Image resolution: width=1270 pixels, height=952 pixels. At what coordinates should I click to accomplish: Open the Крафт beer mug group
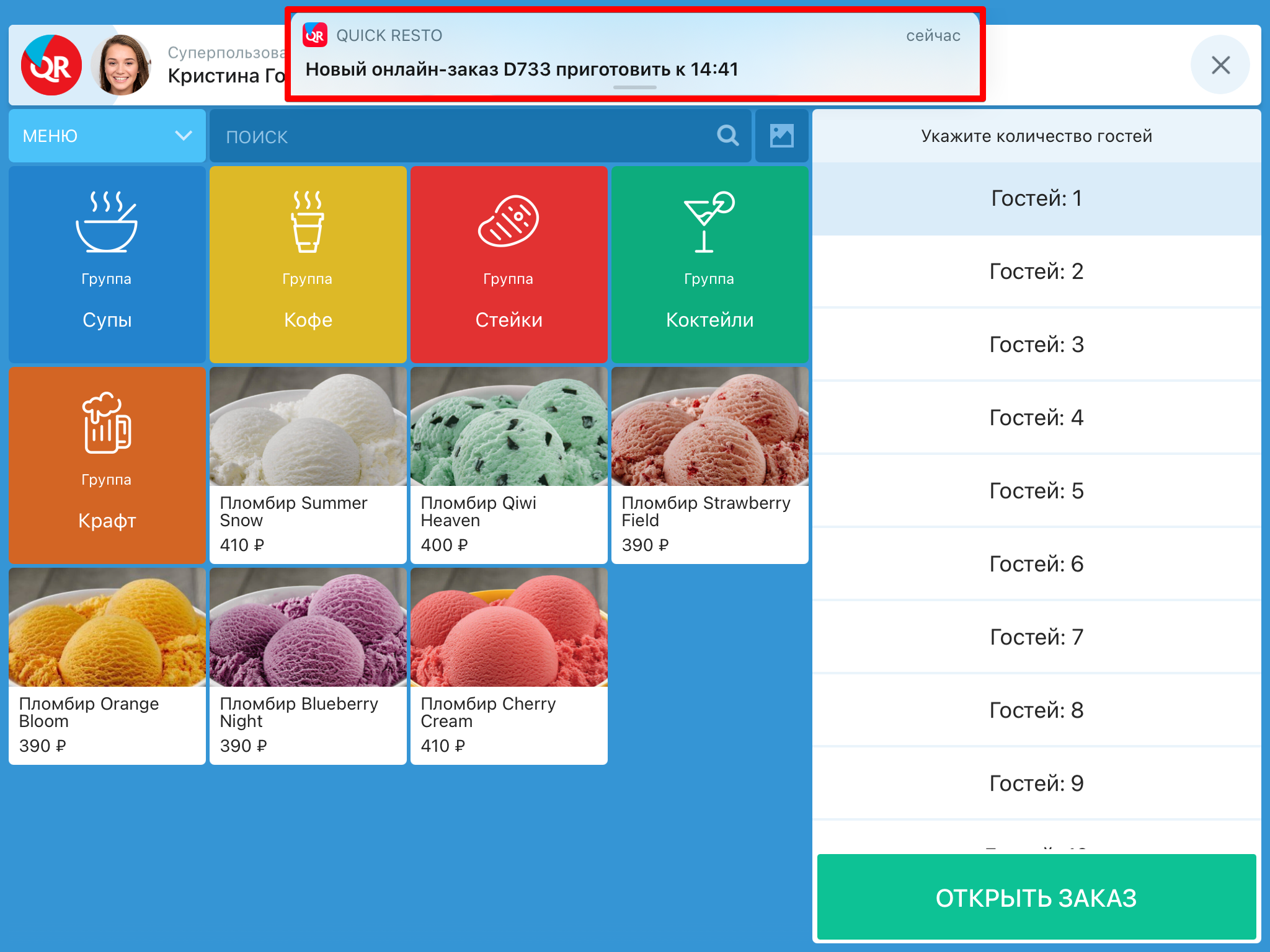click(107, 464)
